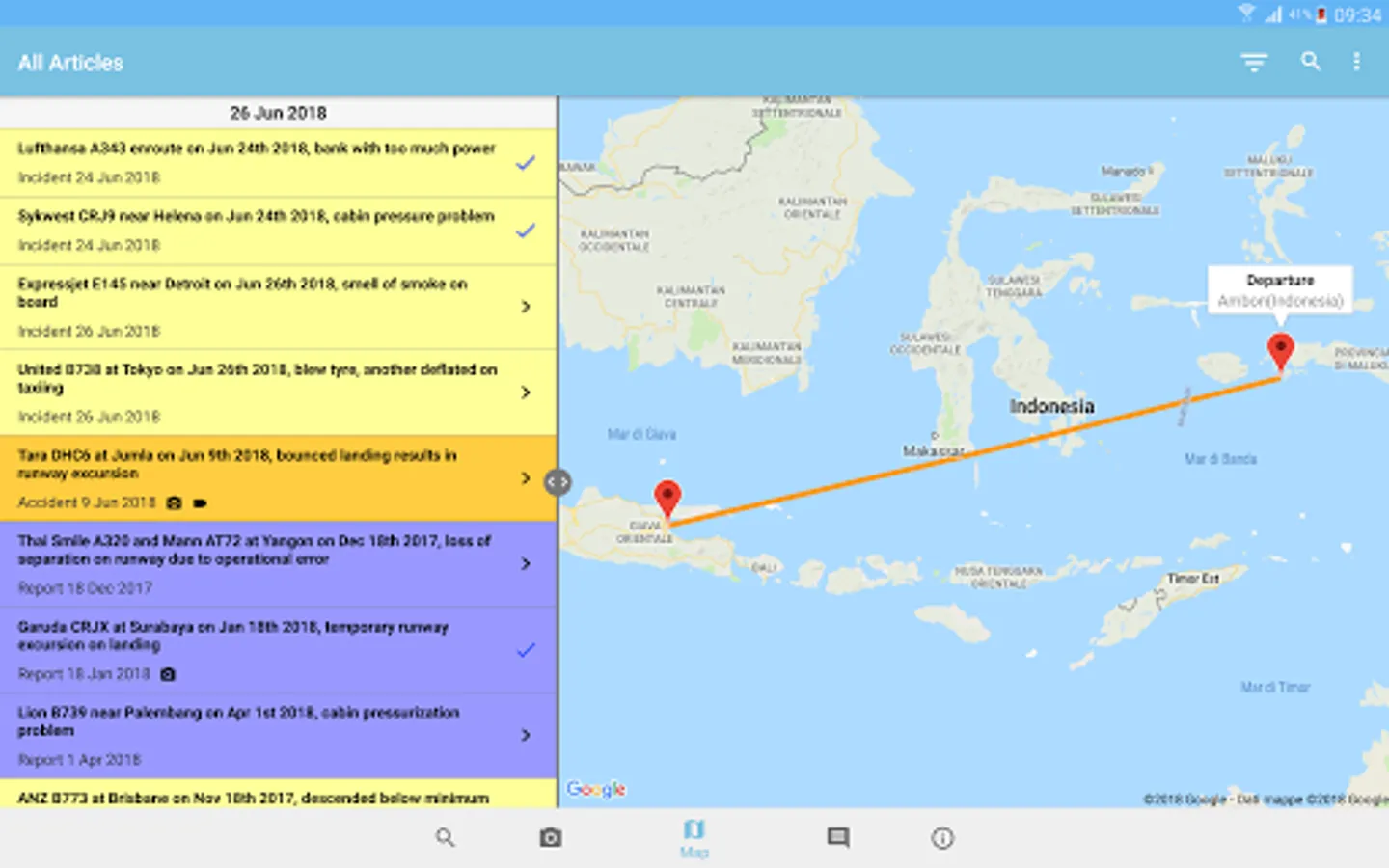Tap the search magnifier in the top bar
This screenshot has width=1389, height=868.
tap(1310, 62)
